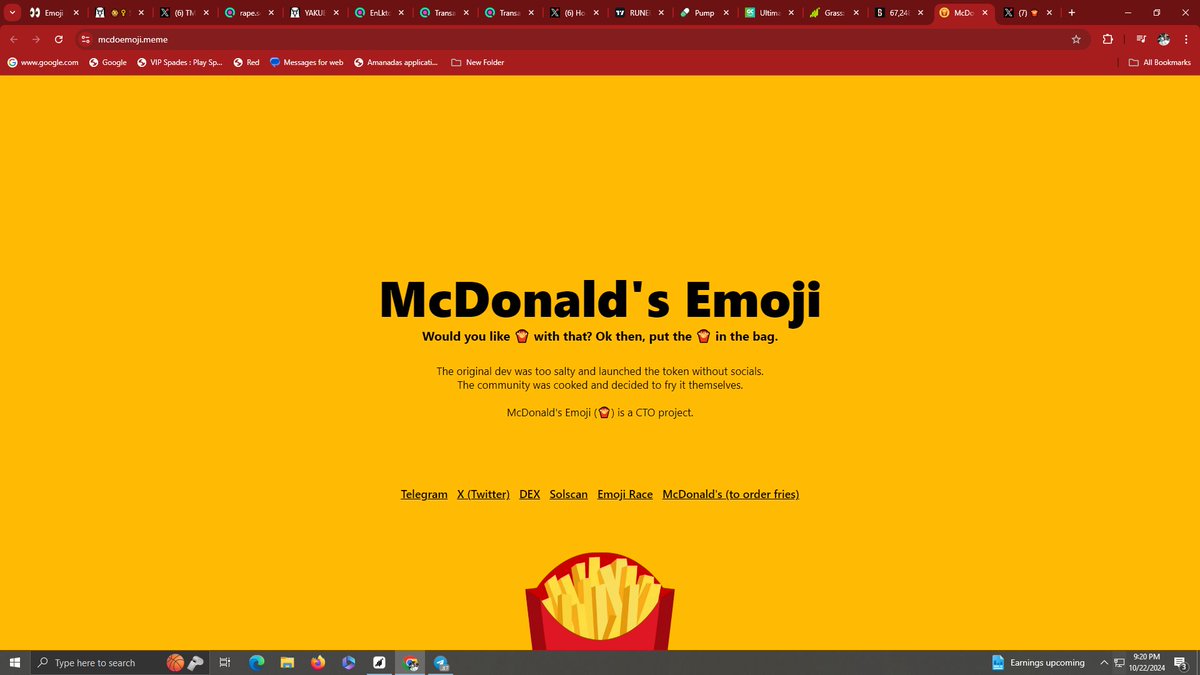Image resolution: width=1200 pixels, height=675 pixels.
Task: Click the French fries emoji image
Action: point(600,602)
